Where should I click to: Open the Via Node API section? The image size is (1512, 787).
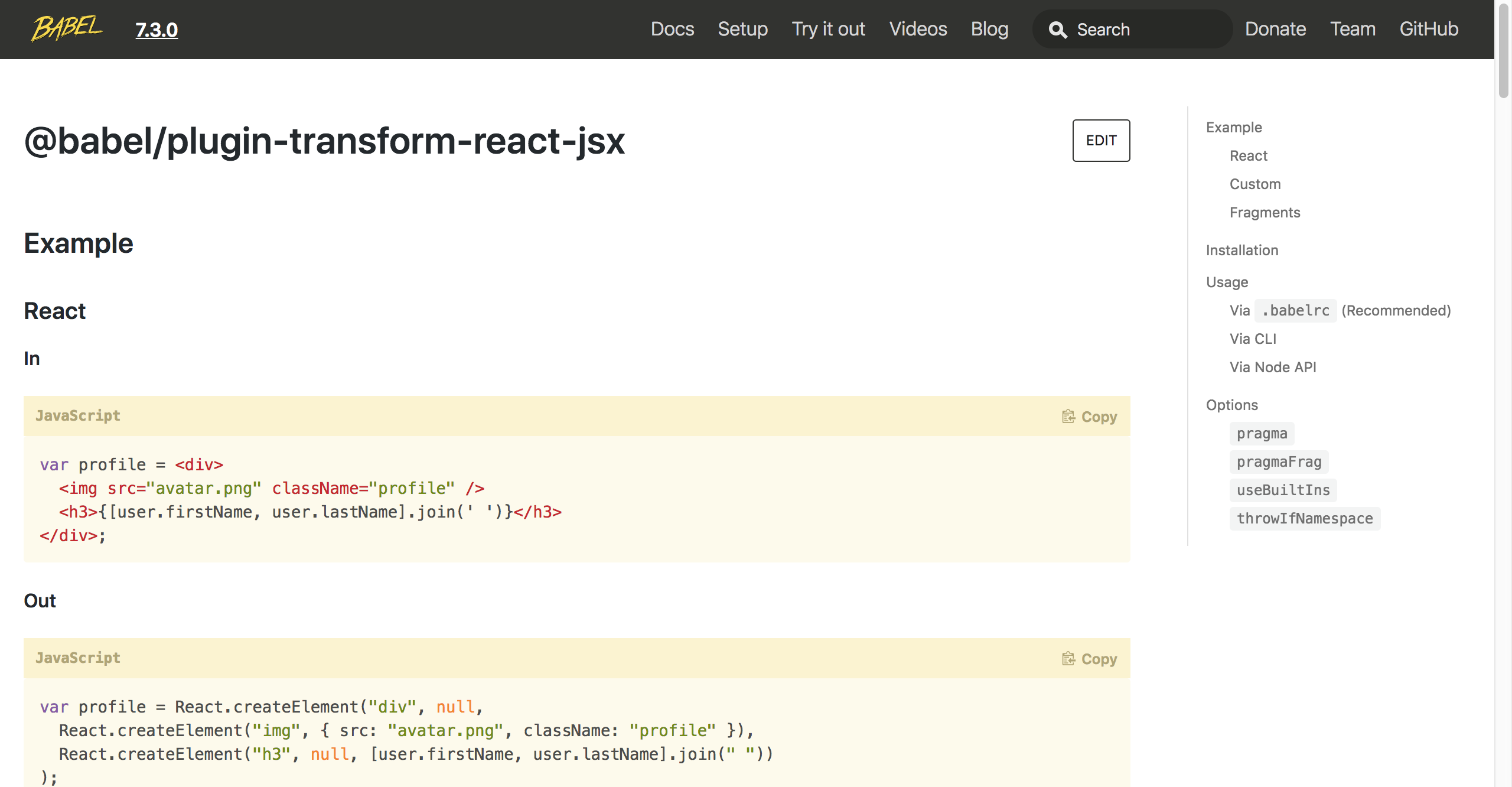(x=1272, y=367)
